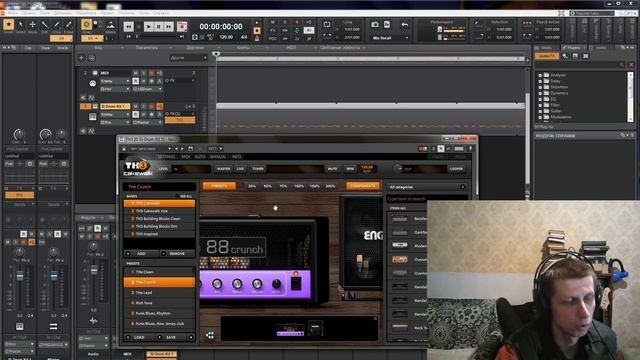The height and width of the screenshot is (360, 640).
Task: Select the Audio FX button in browser
Action: 547,56
